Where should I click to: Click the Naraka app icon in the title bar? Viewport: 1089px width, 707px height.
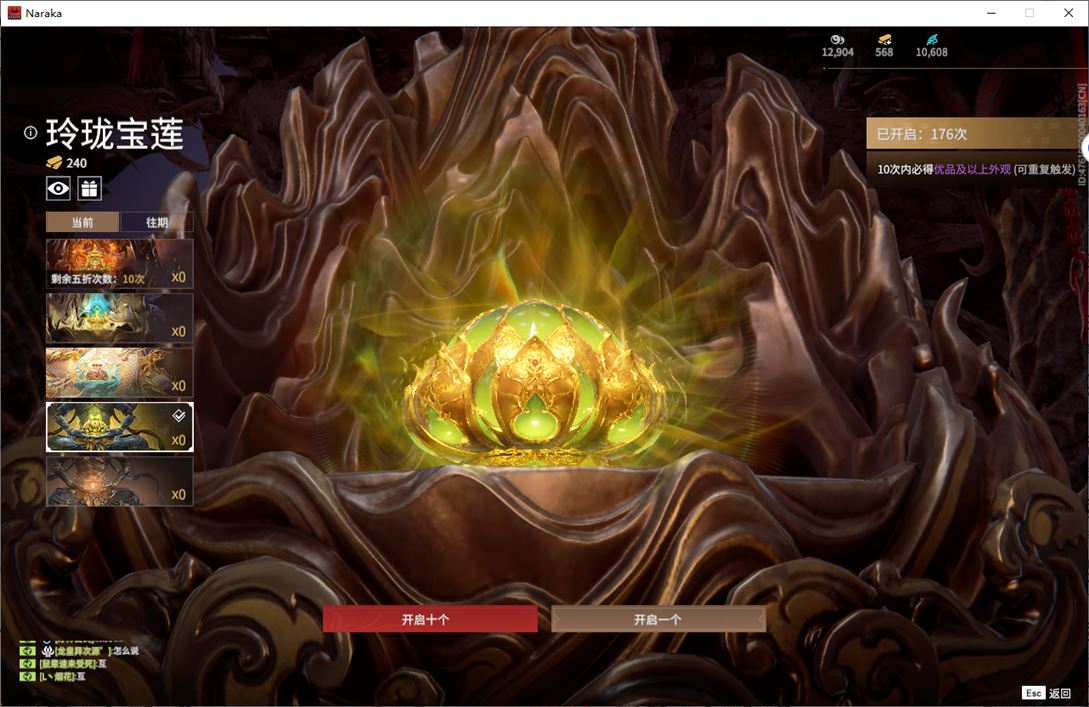click(x=14, y=13)
